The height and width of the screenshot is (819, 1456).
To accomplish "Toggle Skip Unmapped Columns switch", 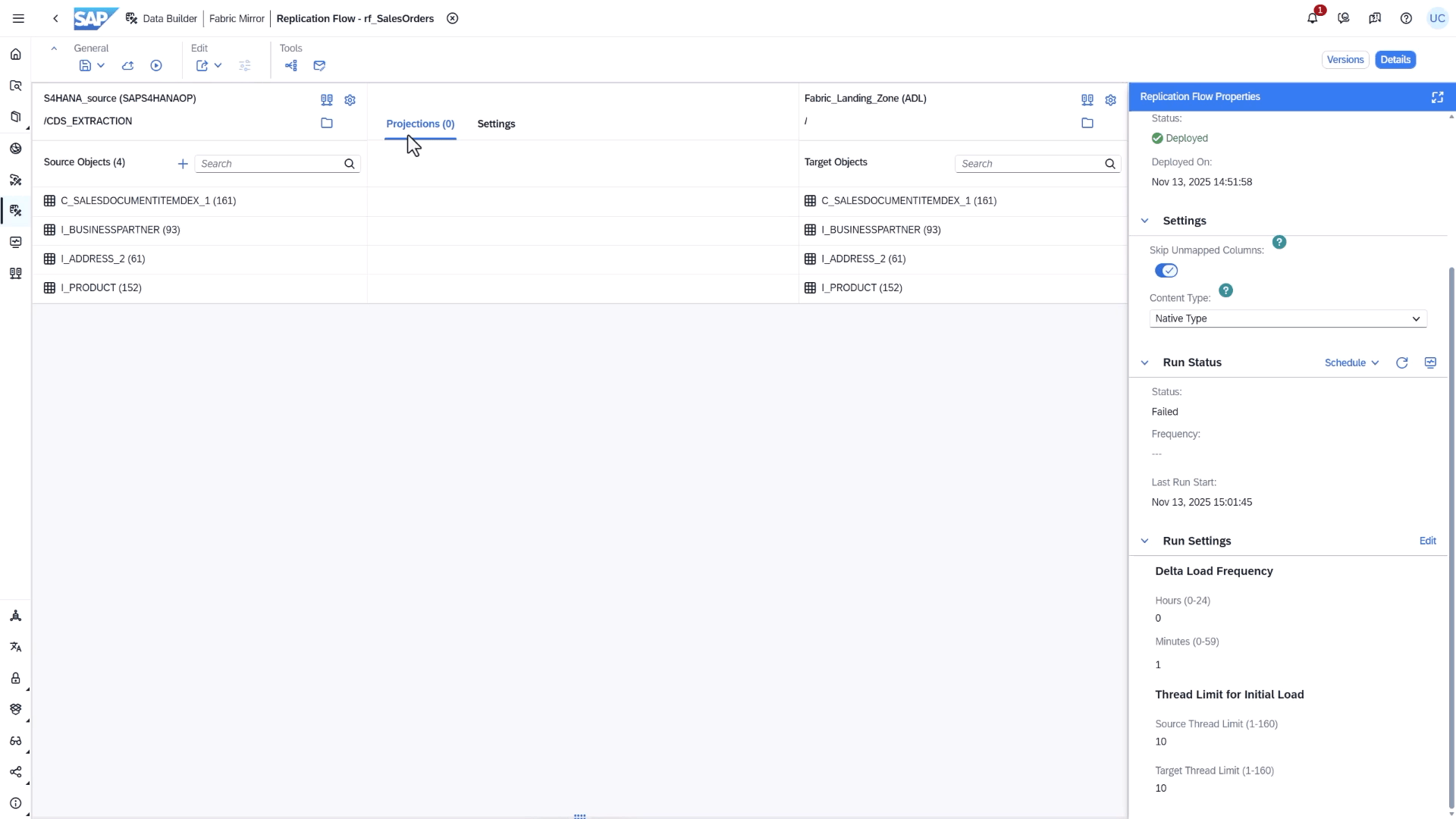I will click(x=1166, y=270).
